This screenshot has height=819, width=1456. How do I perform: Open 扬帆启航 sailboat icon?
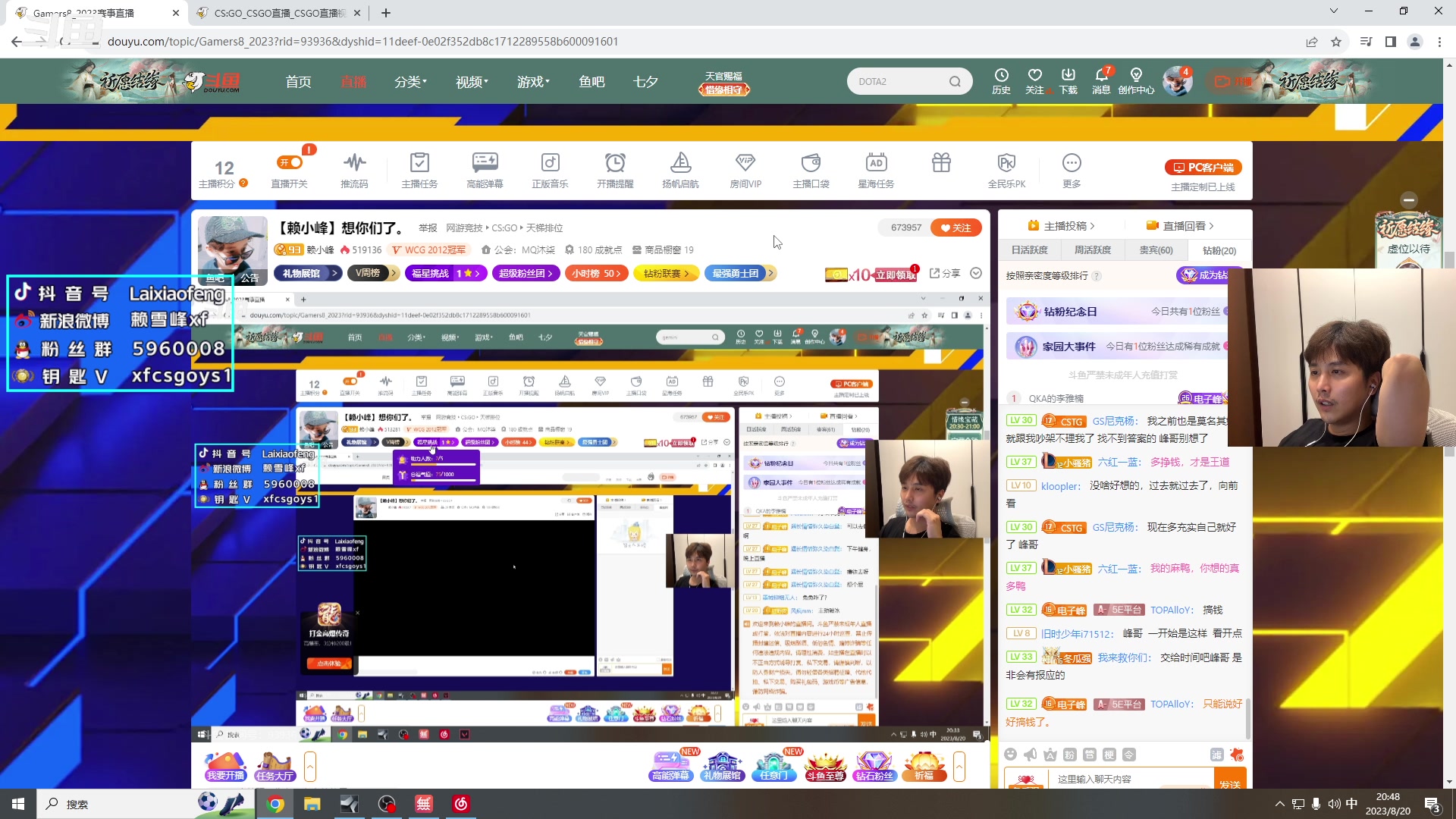pyautogui.click(x=680, y=170)
